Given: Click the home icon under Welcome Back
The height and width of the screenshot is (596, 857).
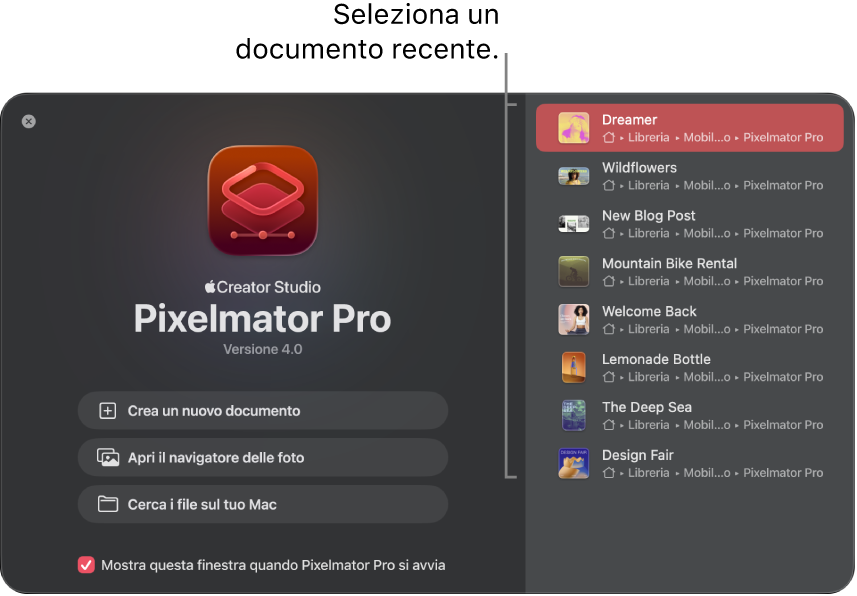Looking at the screenshot, I should [x=609, y=329].
